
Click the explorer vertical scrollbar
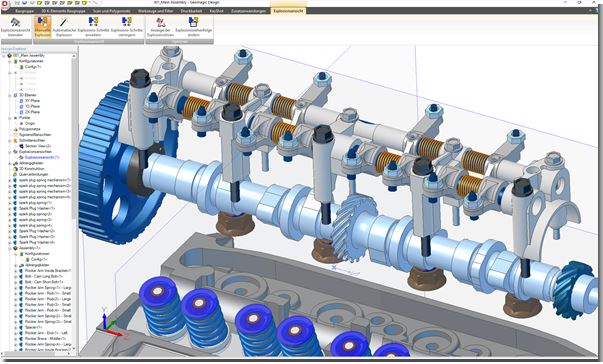pyautogui.click(x=74, y=138)
